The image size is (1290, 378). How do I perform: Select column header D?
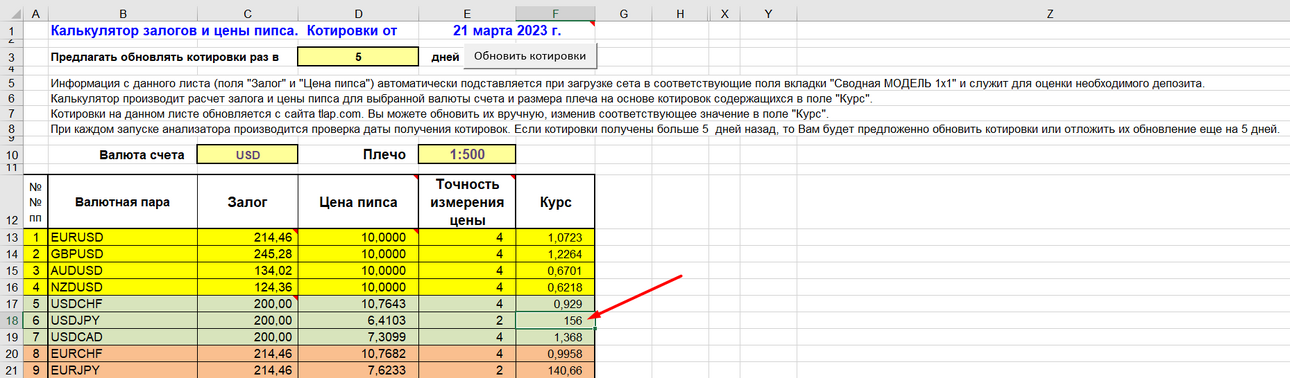(x=357, y=13)
